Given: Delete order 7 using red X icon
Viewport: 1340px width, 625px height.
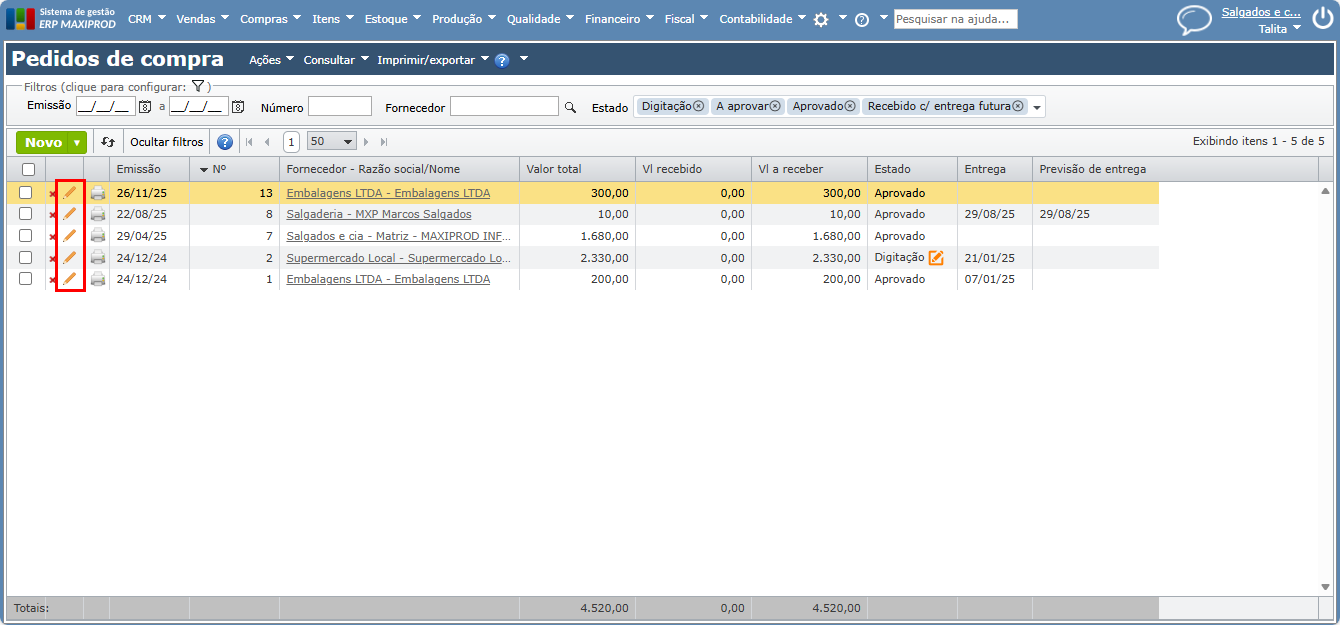Looking at the screenshot, I should [53, 237].
